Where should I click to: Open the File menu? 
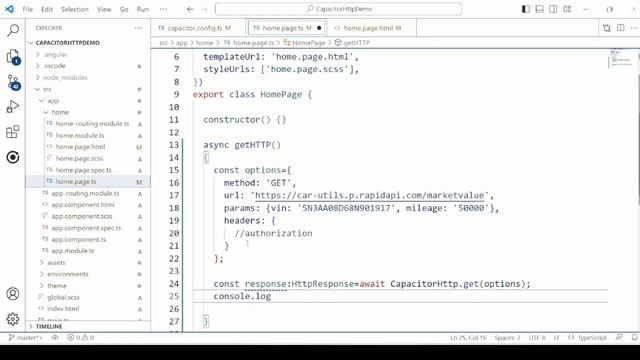(28, 9)
